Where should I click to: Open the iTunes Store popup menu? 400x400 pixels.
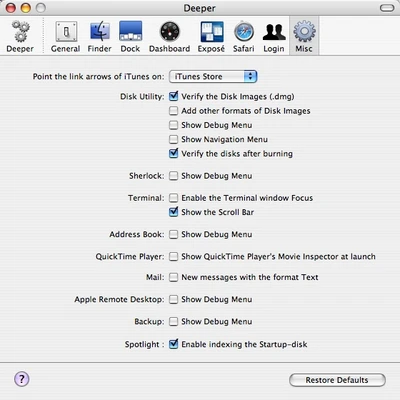point(213,77)
